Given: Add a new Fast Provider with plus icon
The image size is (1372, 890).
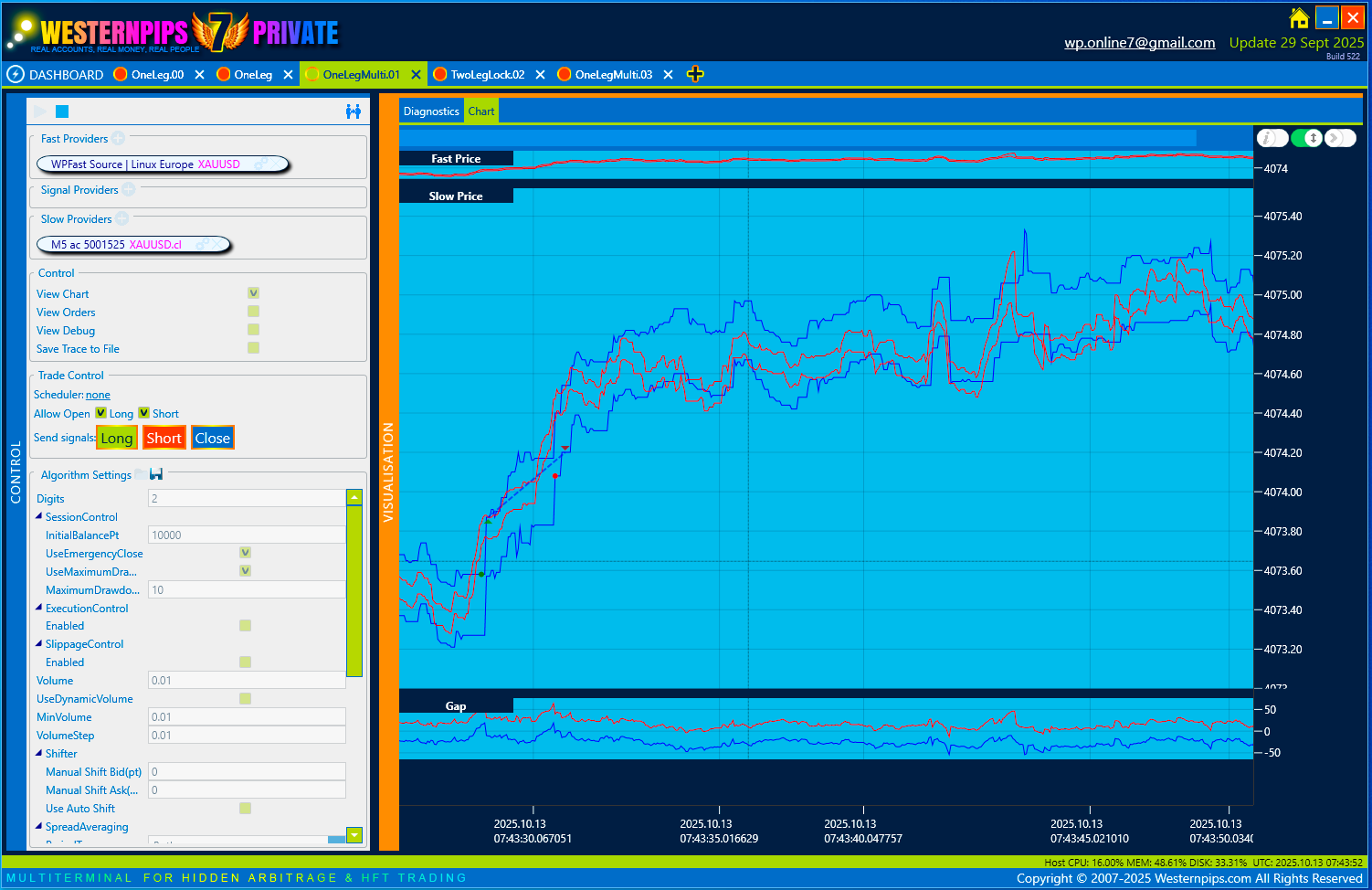Looking at the screenshot, I should pos(118,139).
